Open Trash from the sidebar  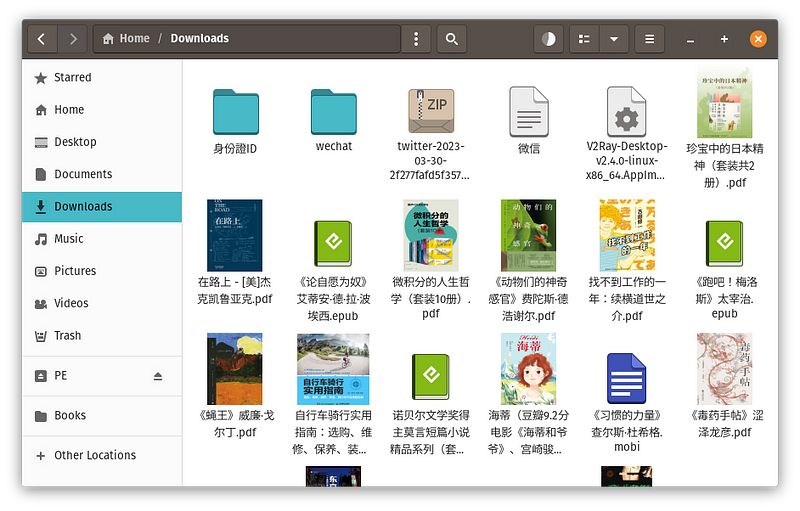click(x=102, y=336)
